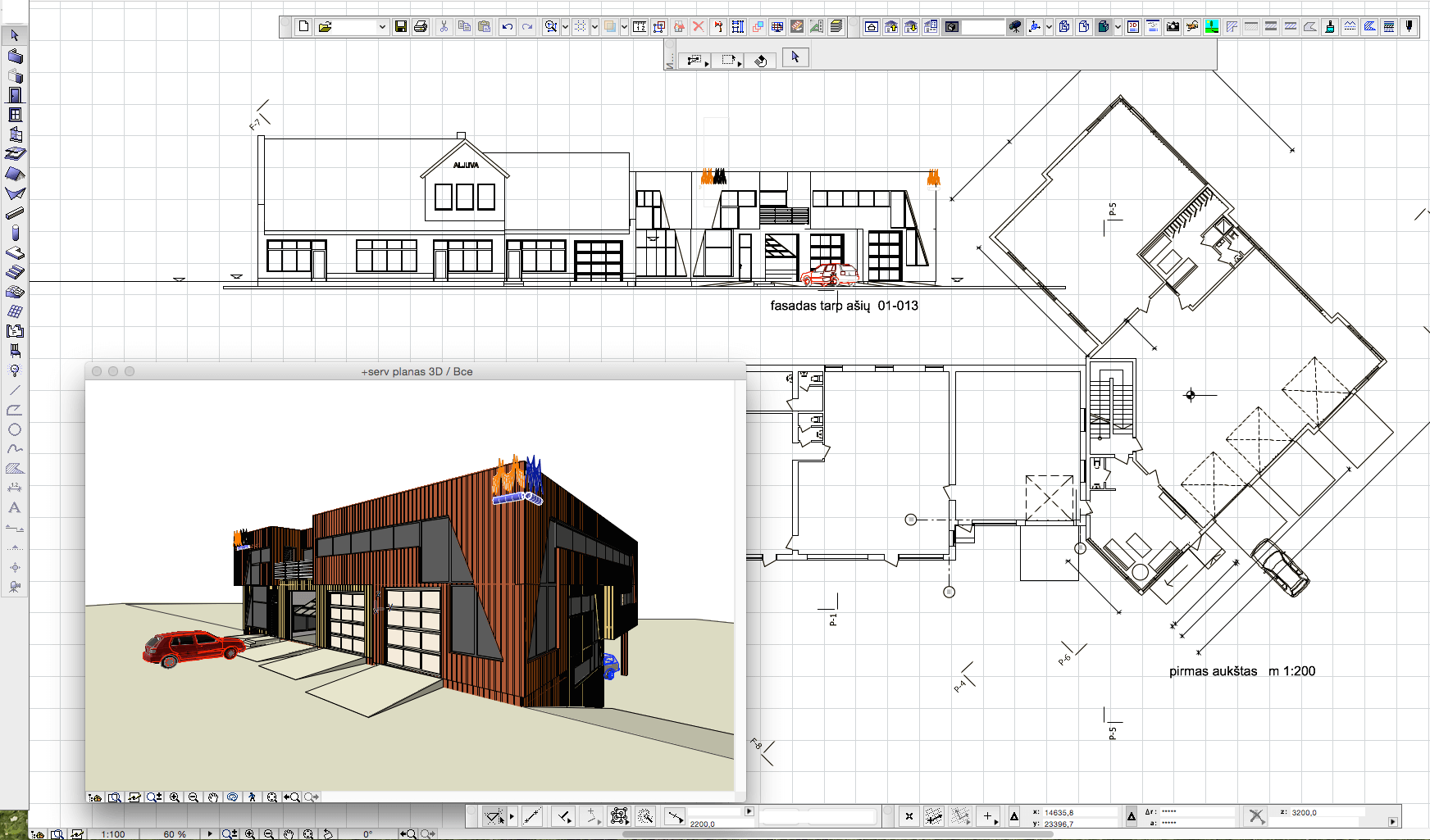Open the 3D projection axes dropdown arrow

pyautogui.click(x=1049, y=27)
